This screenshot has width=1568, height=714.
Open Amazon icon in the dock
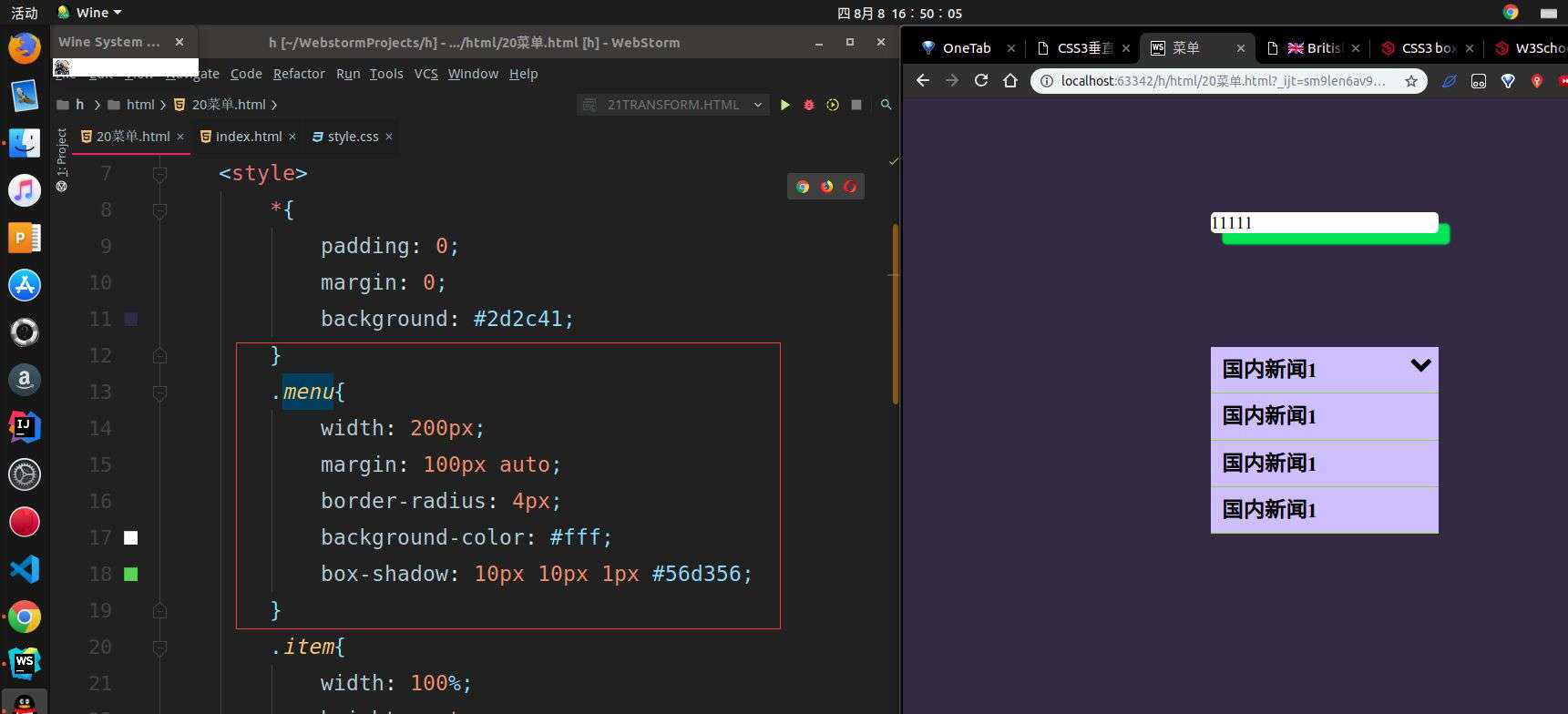25,380
